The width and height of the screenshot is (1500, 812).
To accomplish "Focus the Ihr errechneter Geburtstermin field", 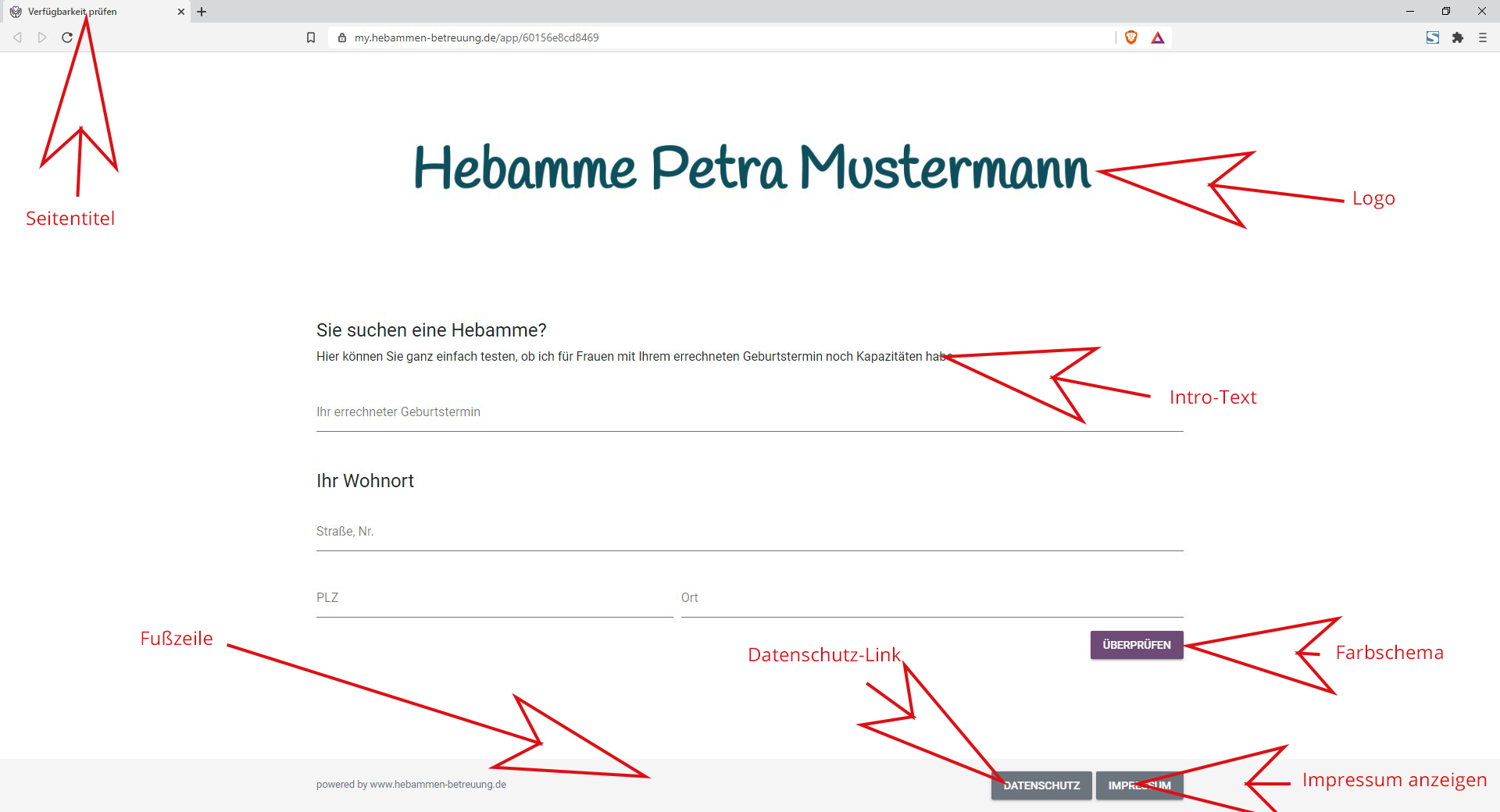I will [x=748, y=413].
